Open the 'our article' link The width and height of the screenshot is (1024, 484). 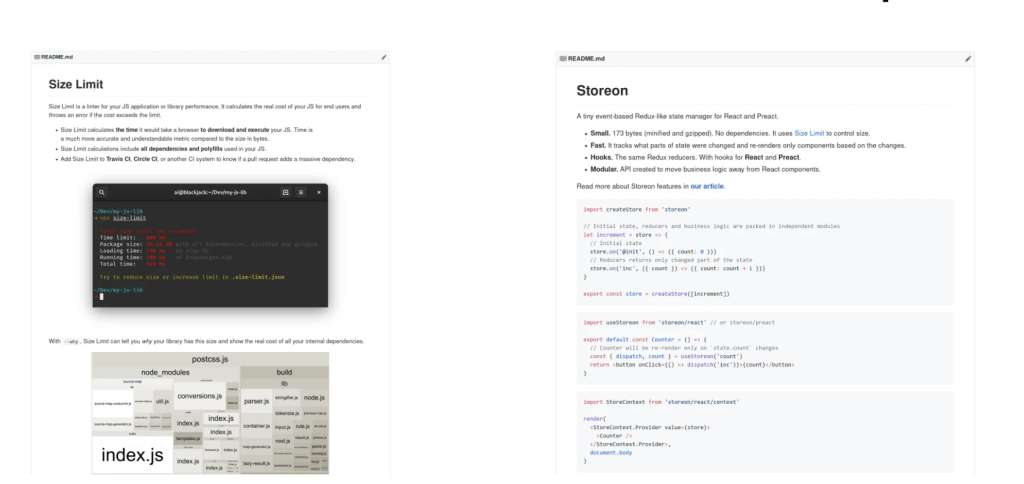point(707,186)
